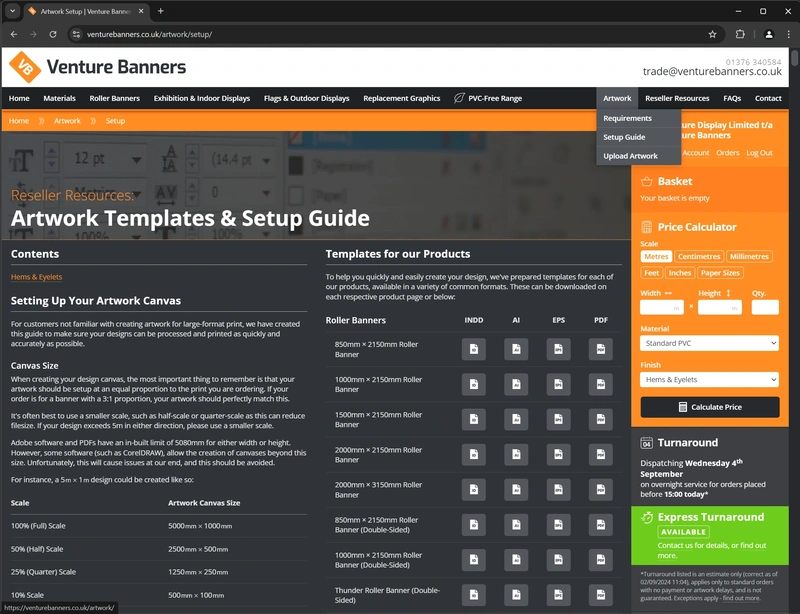
Task: Select Feet scale option
Action: [x=652, y=273]
